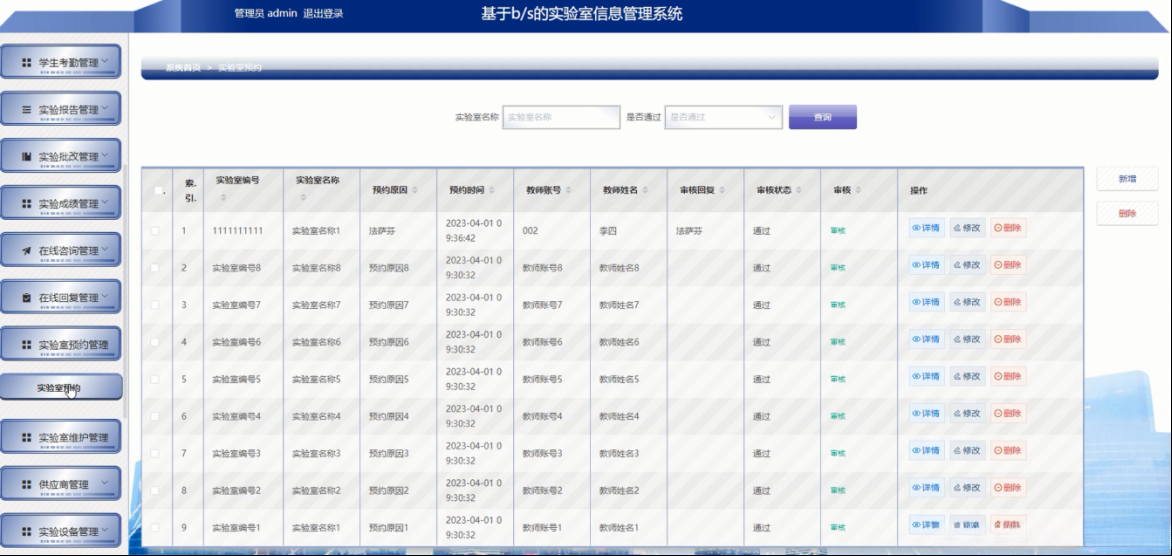Open the 是否通过 dropdown filter
The image size is (1172, 556).
pyautogui.click(x=724, y=117)
